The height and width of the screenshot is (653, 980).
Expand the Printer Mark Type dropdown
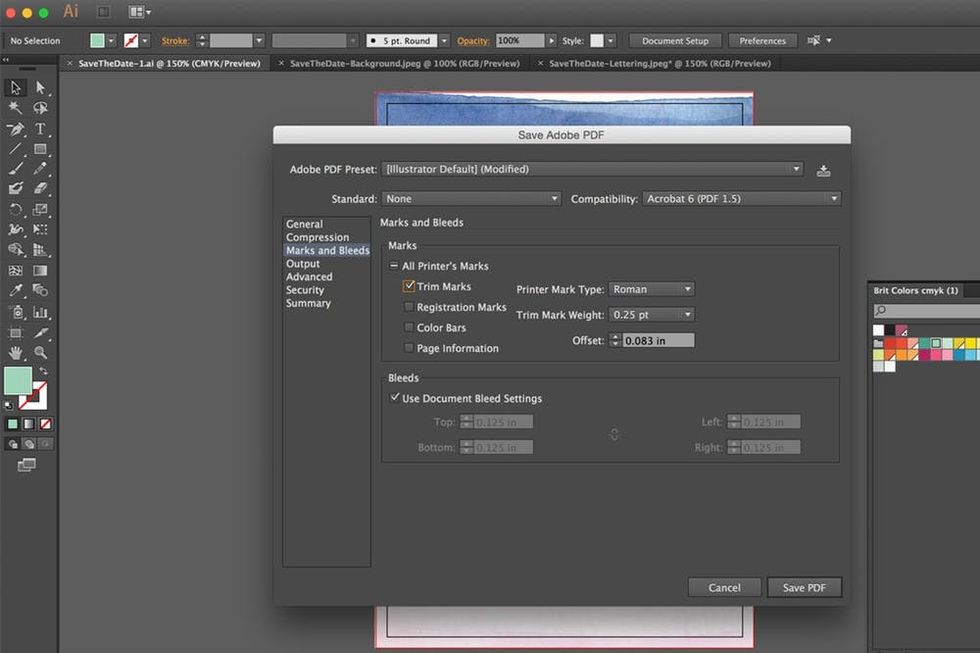[x=651, y=290]
